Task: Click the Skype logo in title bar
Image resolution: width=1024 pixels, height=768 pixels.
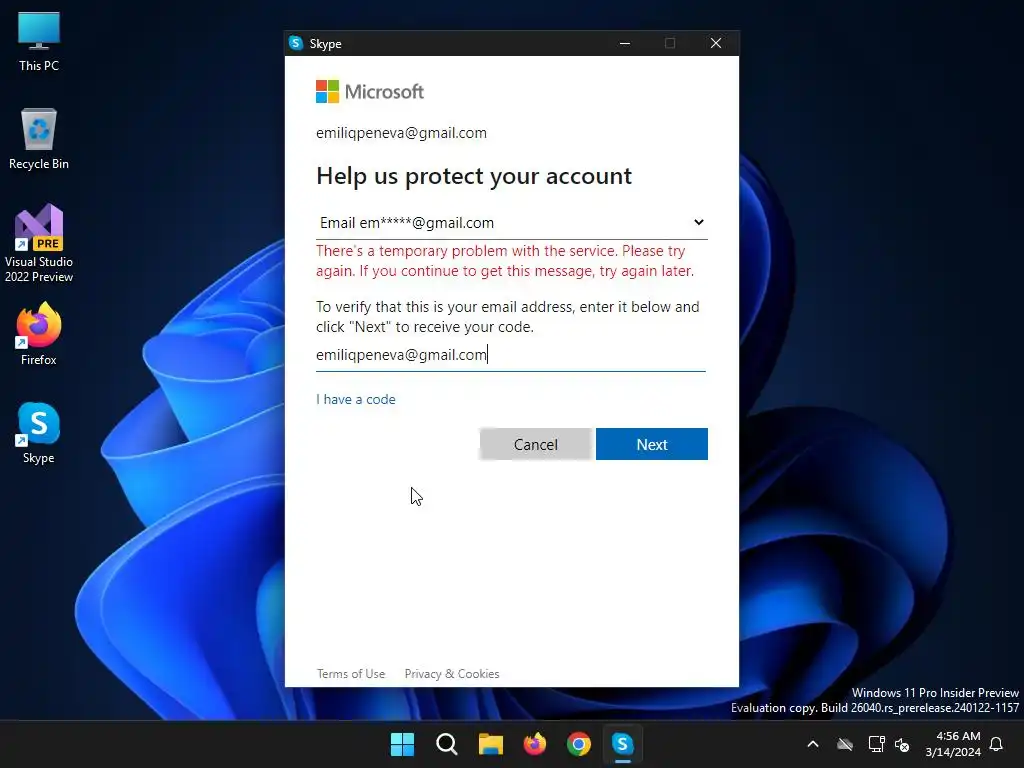Action: tap(296, 43)
